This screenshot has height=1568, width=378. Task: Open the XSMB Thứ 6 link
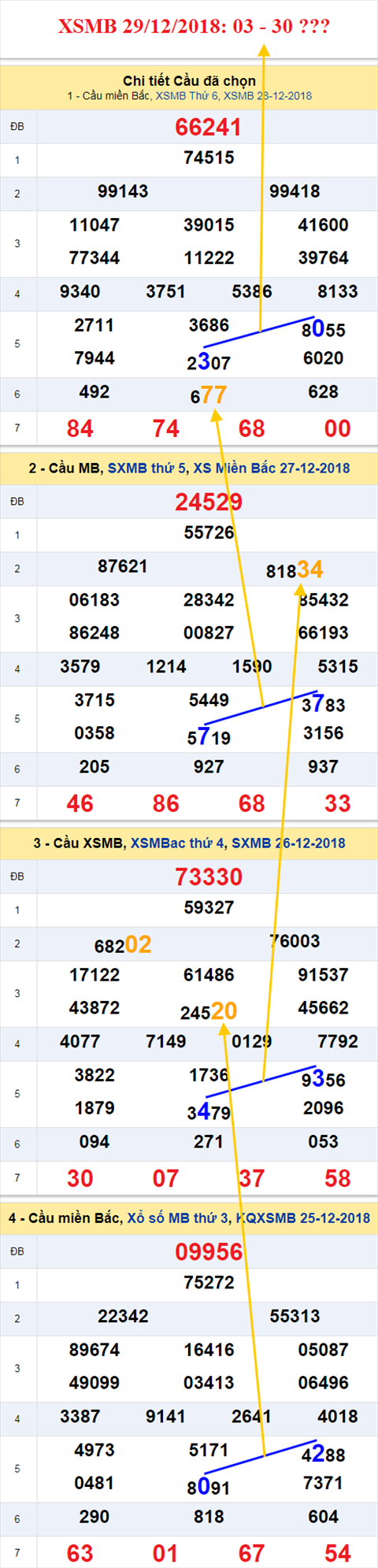point(187,95)
